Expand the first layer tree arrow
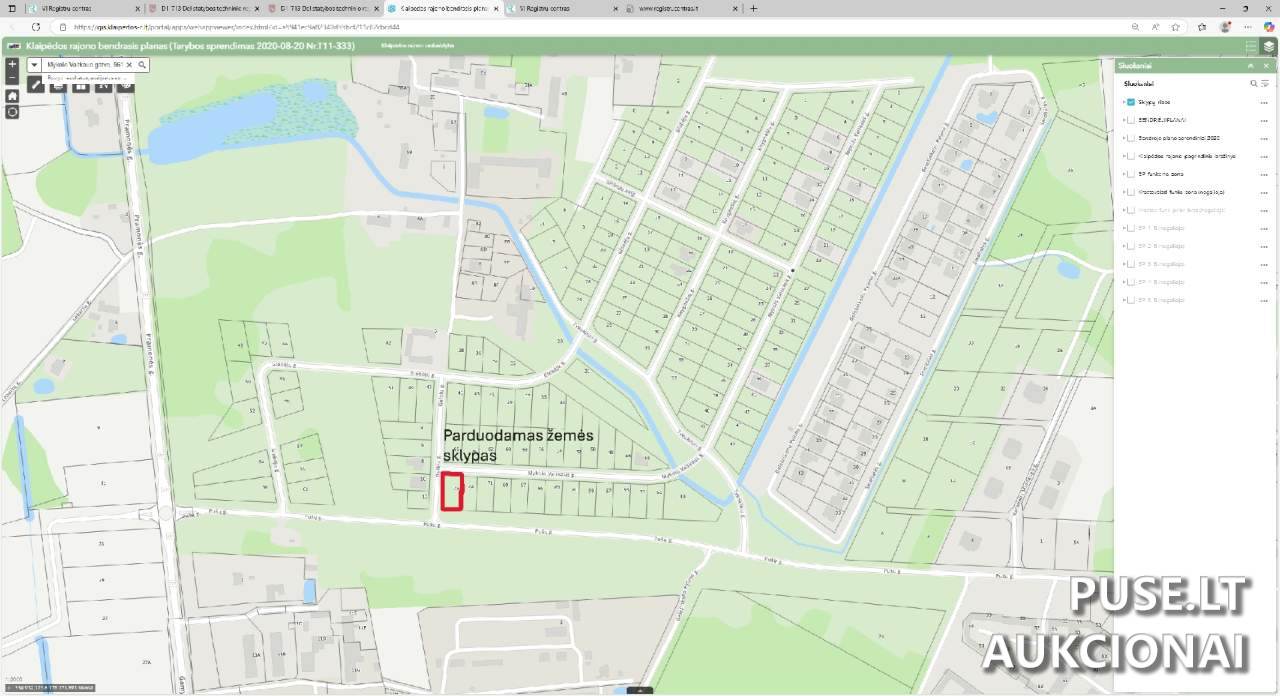 pos(1123,102)
